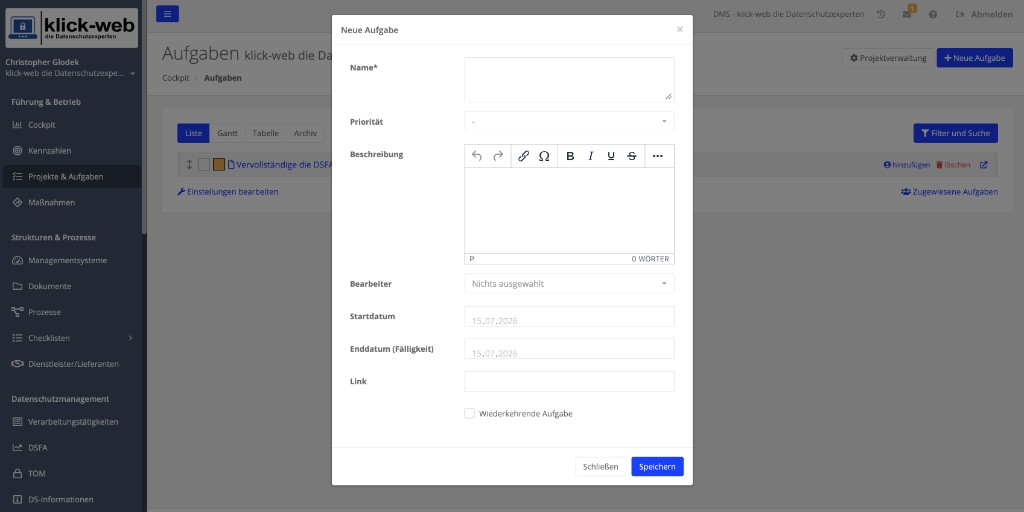
Task: Click Filter und Suche button
Action: [955, 133]
